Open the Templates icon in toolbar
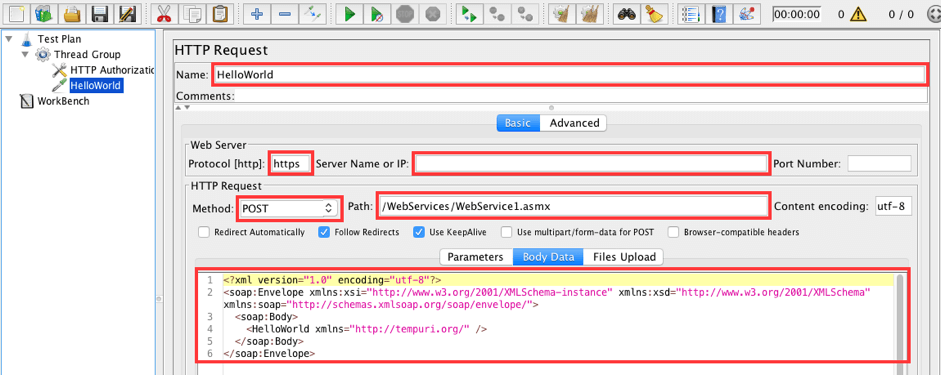The width and height of the screenshot is (941, 375). [x=43, y=13]
